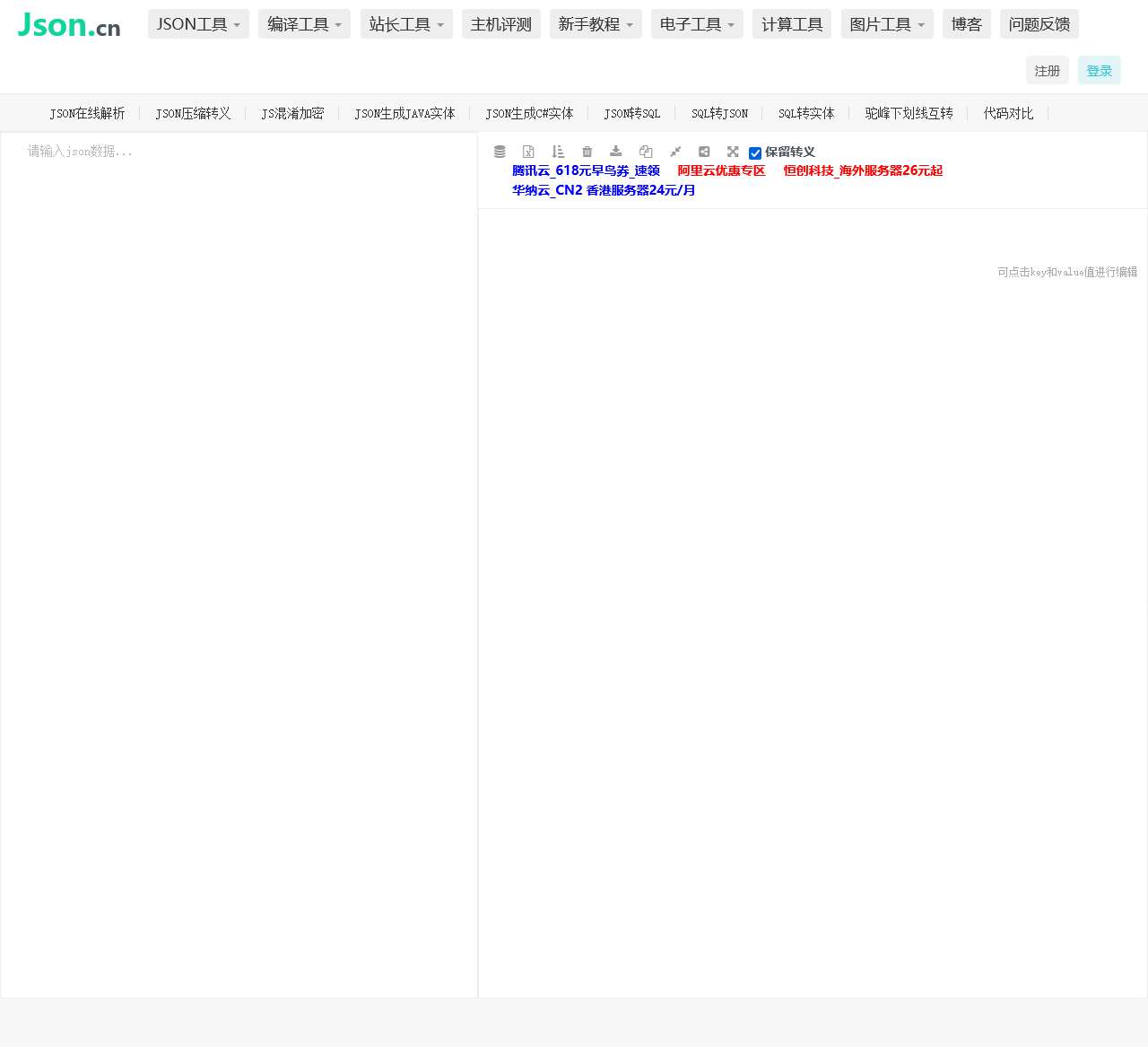This screenshot has width=1148, height=1047.
Task: Open the JSON压缩转义 tab
Action: coord(193,113)
